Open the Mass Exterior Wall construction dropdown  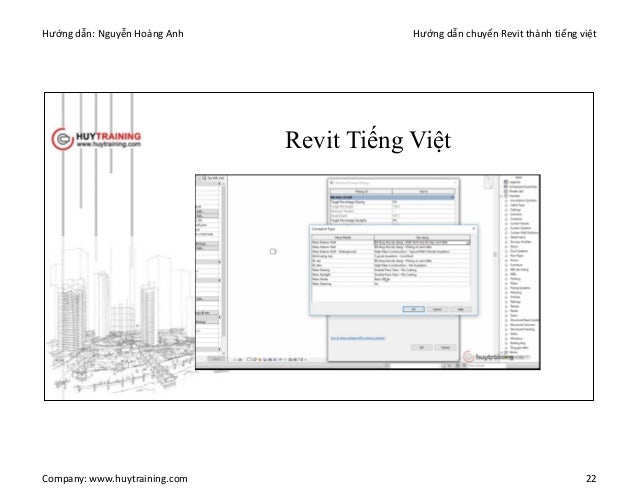coord(468,242)
